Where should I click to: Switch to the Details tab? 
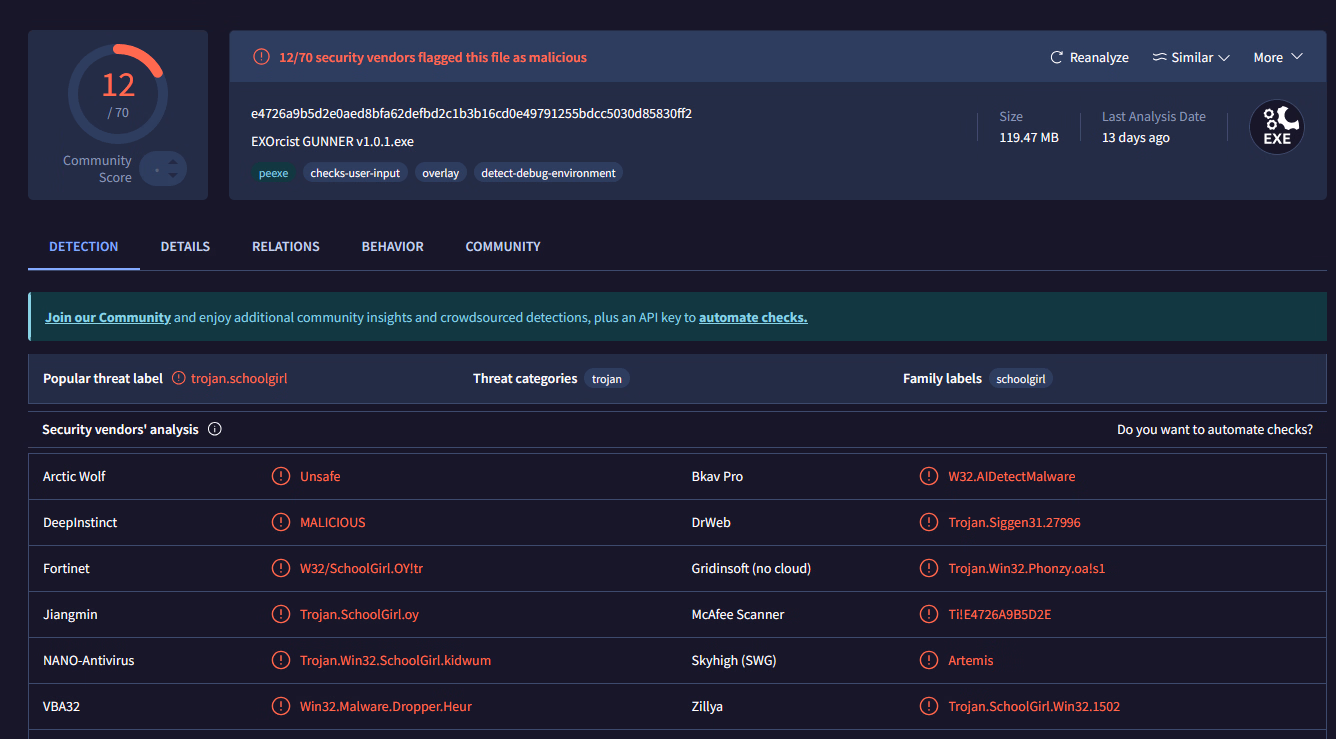[185, 246]
